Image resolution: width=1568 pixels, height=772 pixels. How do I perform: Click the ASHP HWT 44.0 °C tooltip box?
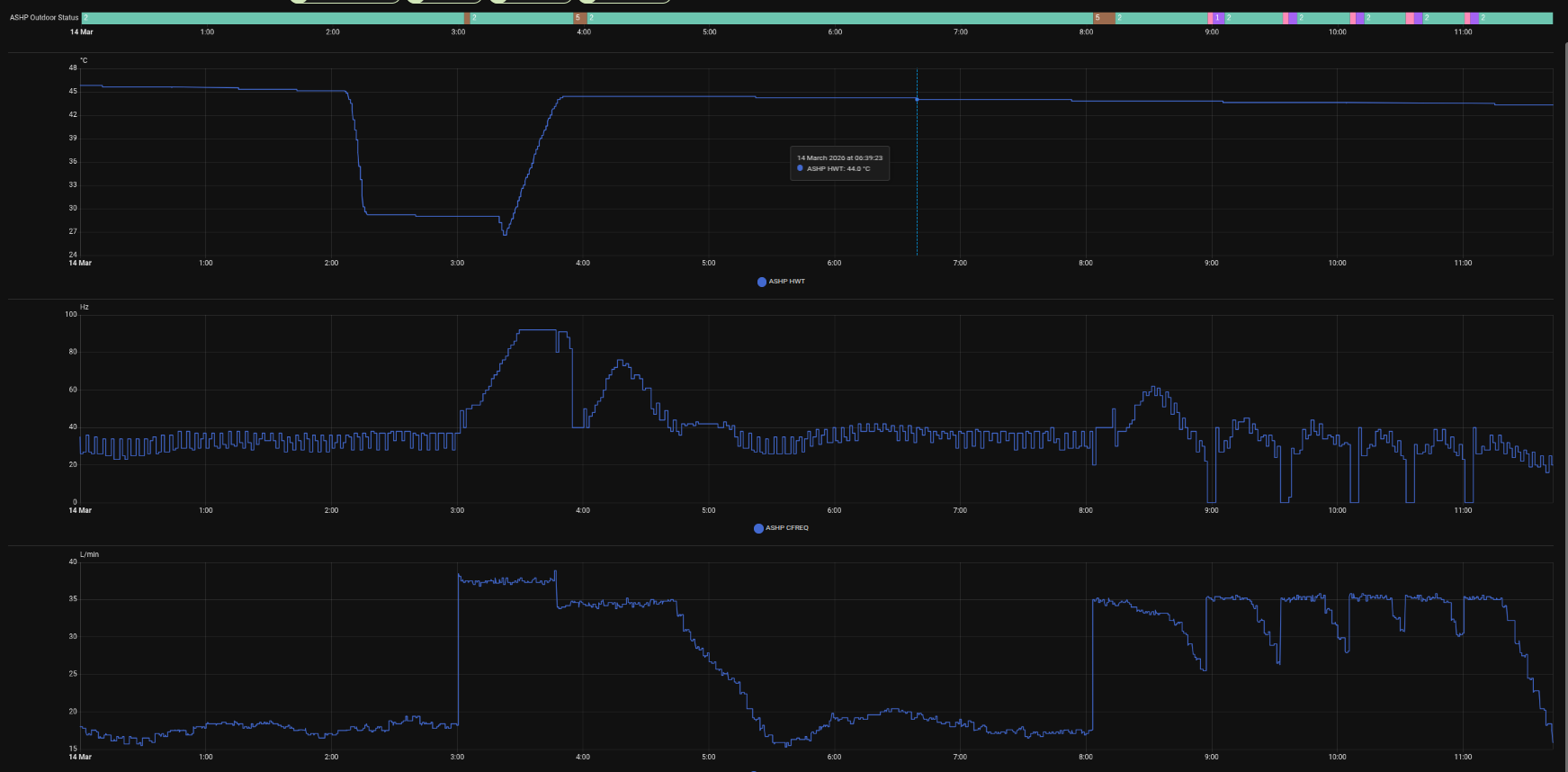pyautogui.click(x=839, y=164)
